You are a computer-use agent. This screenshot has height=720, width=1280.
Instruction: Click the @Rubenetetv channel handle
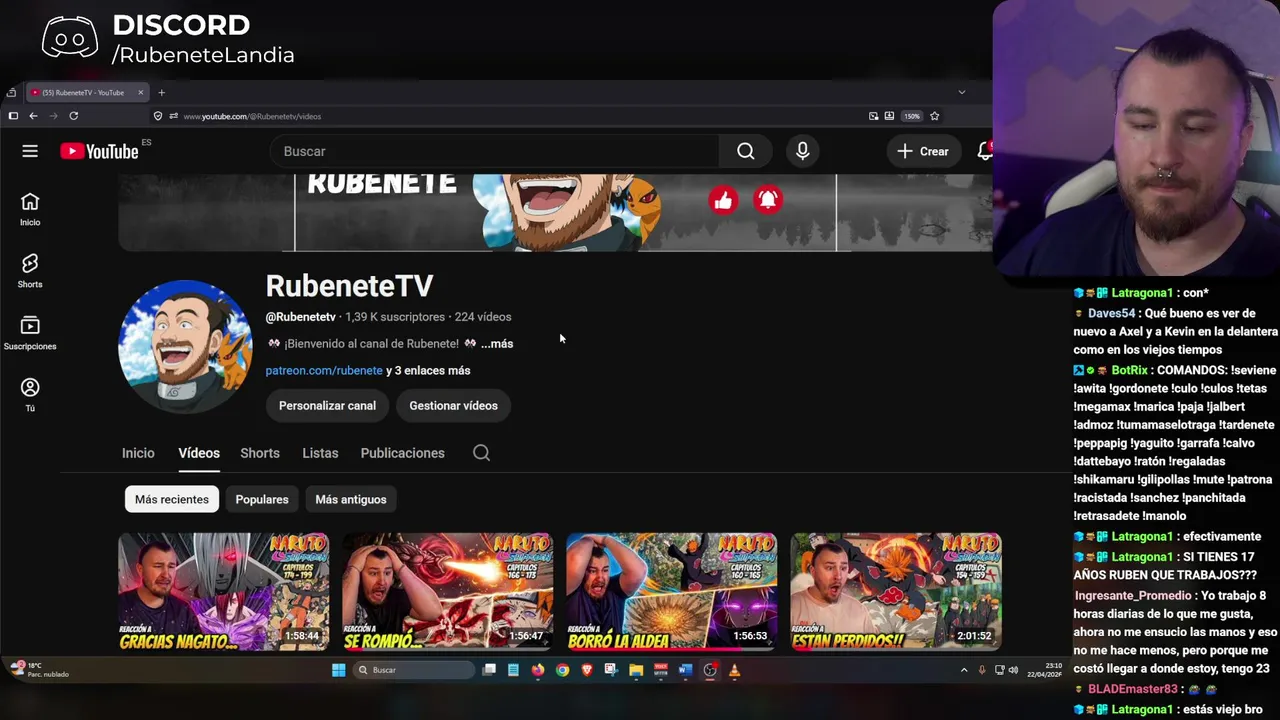[x=300, y=317]
